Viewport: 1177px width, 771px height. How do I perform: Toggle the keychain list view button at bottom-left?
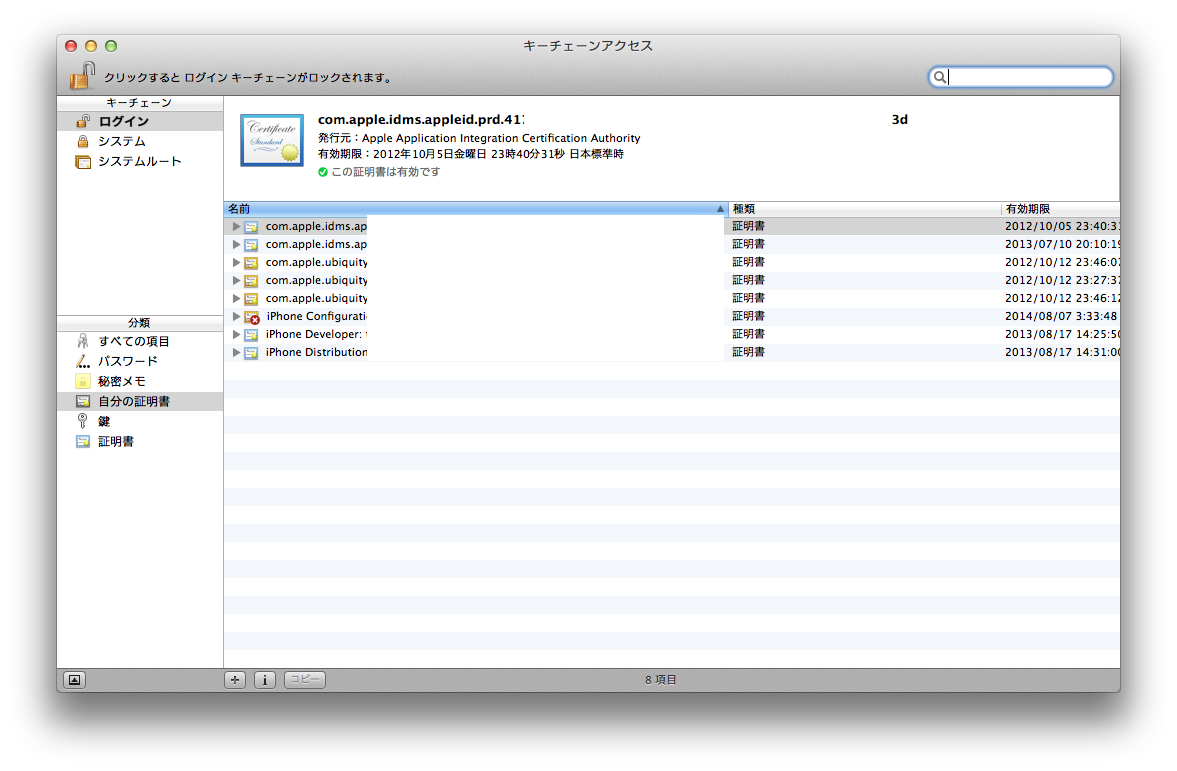pyautogui.click(x=74, y=680)
